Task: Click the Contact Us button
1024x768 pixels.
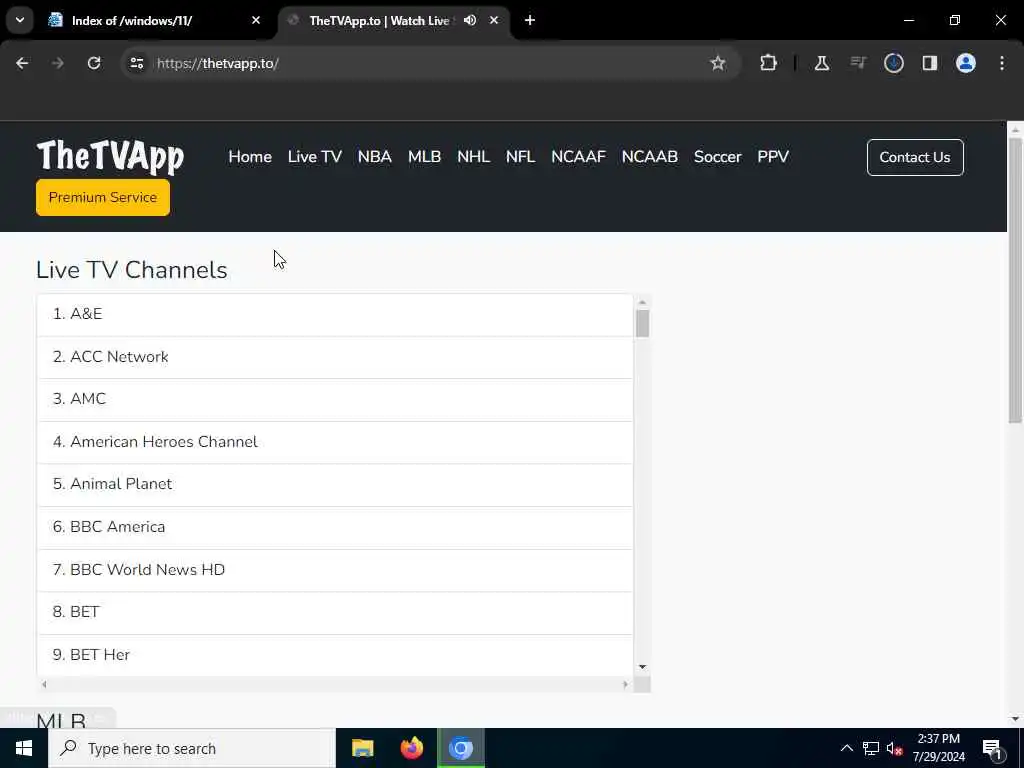Action: tap(915, 157)
